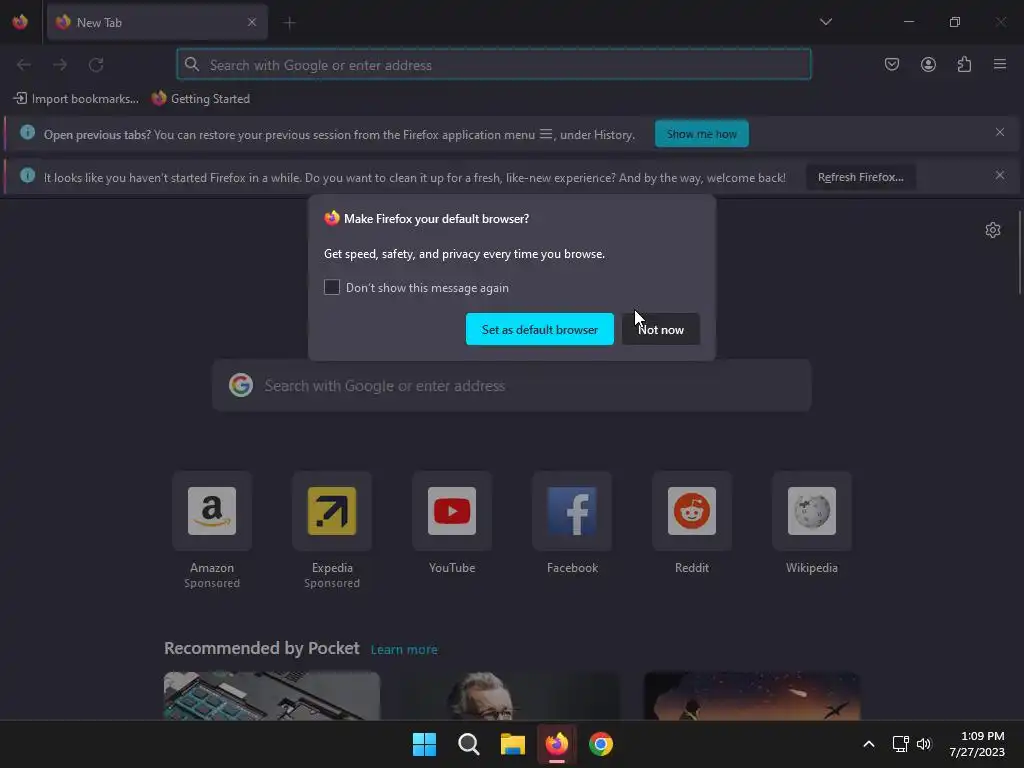
Task: Open new tab personalize gear icon
Action: point(993,230)
